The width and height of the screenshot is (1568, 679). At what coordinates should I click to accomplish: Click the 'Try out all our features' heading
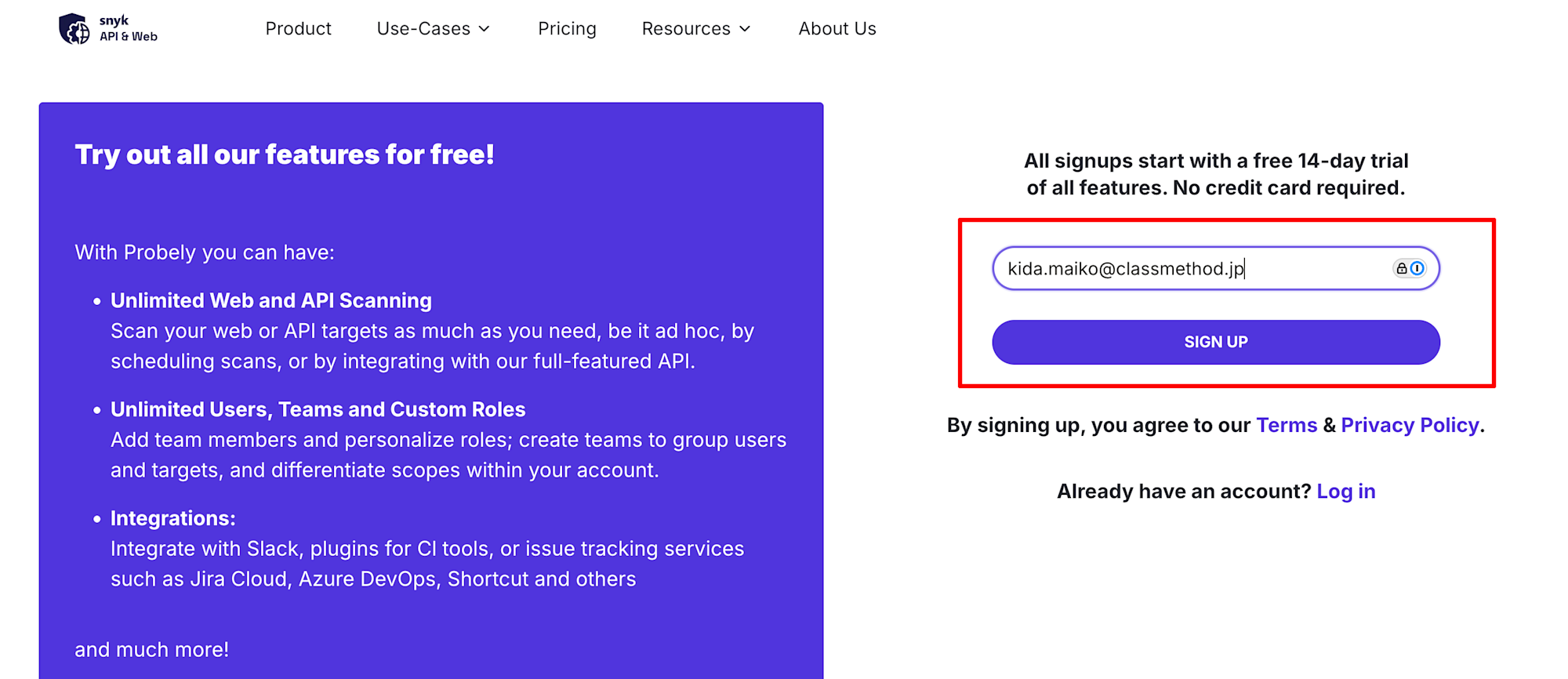[x=285, y=154]
